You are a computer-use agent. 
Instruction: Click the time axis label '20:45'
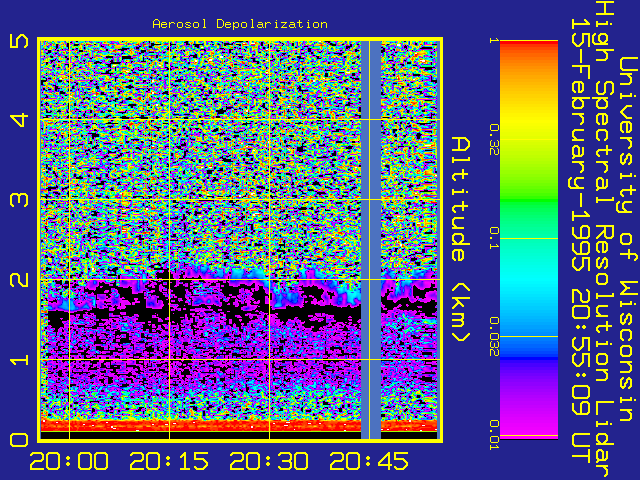coord(369,461)
